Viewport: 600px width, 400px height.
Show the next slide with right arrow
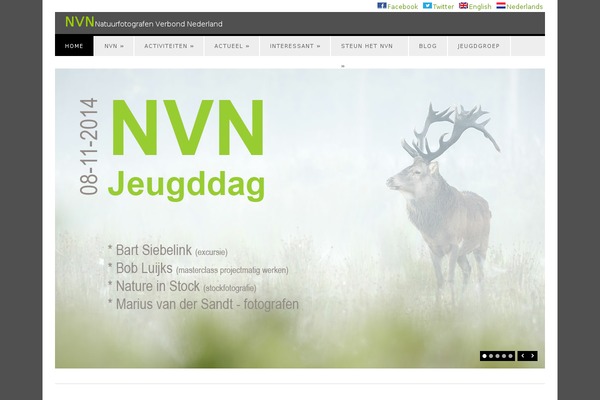pos(533,356)
